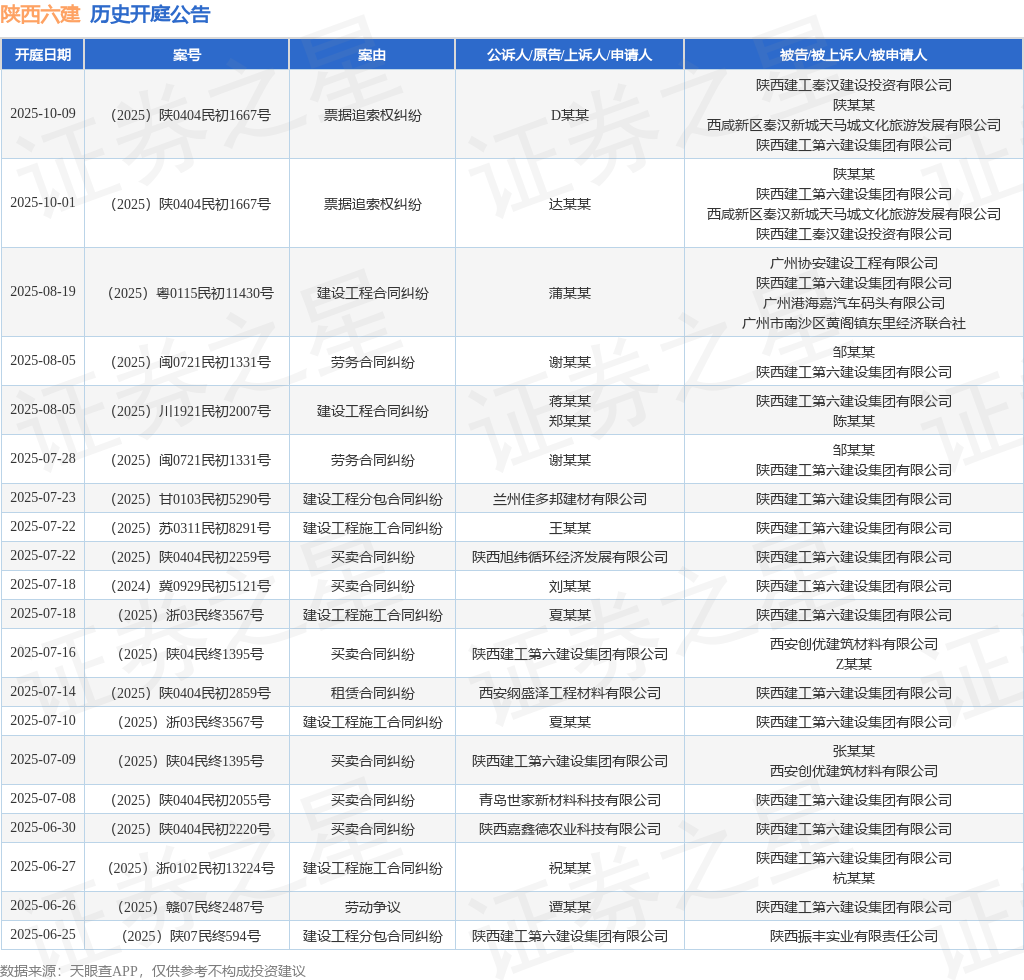Click plaintiff 陕西嘉鑫德农业科技有限公司
This screenshot has height=980, width=1024.
(x=569, y=829)
